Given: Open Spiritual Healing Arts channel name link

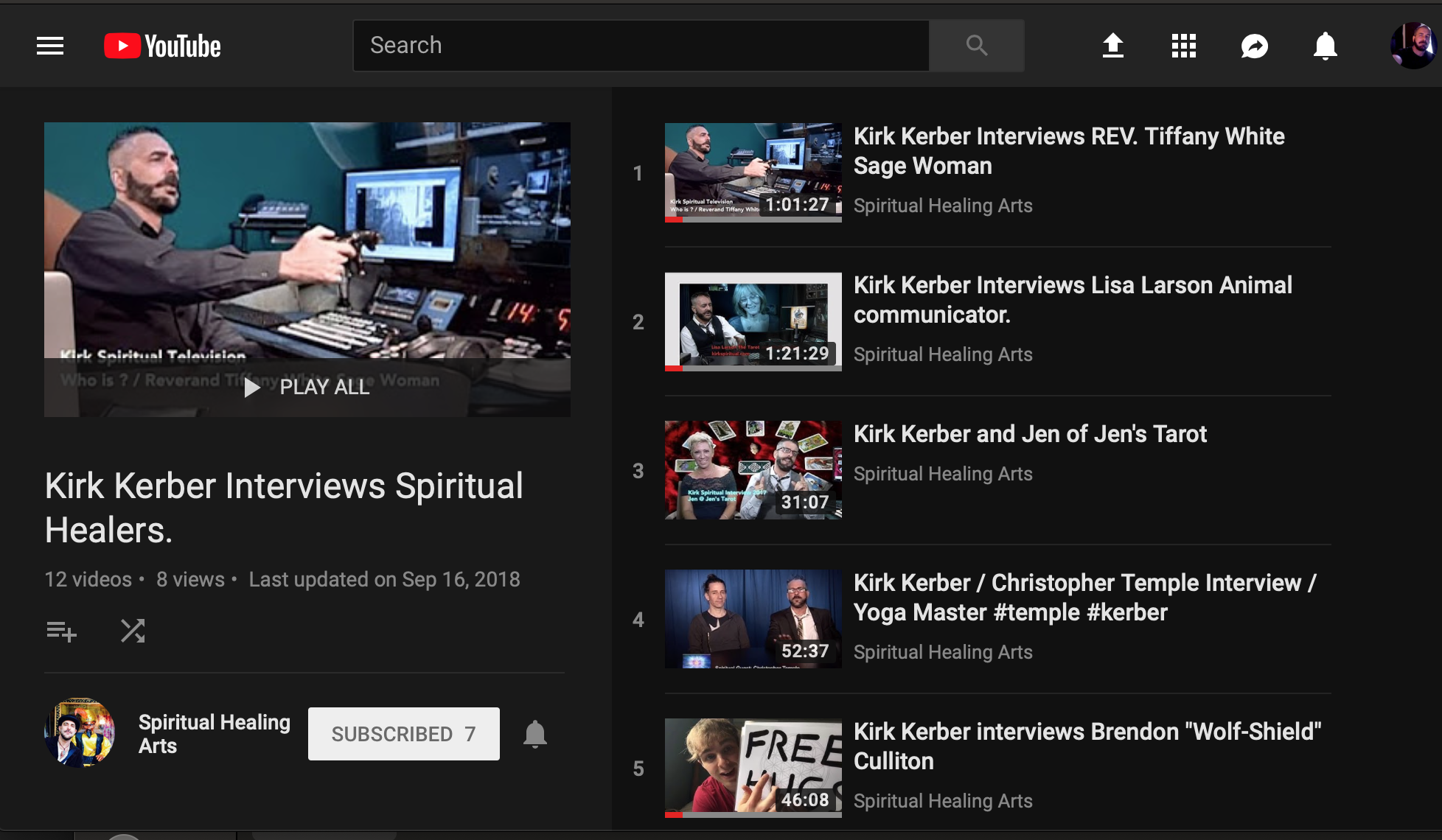Looking at the screenshot, I should [215, 734].
